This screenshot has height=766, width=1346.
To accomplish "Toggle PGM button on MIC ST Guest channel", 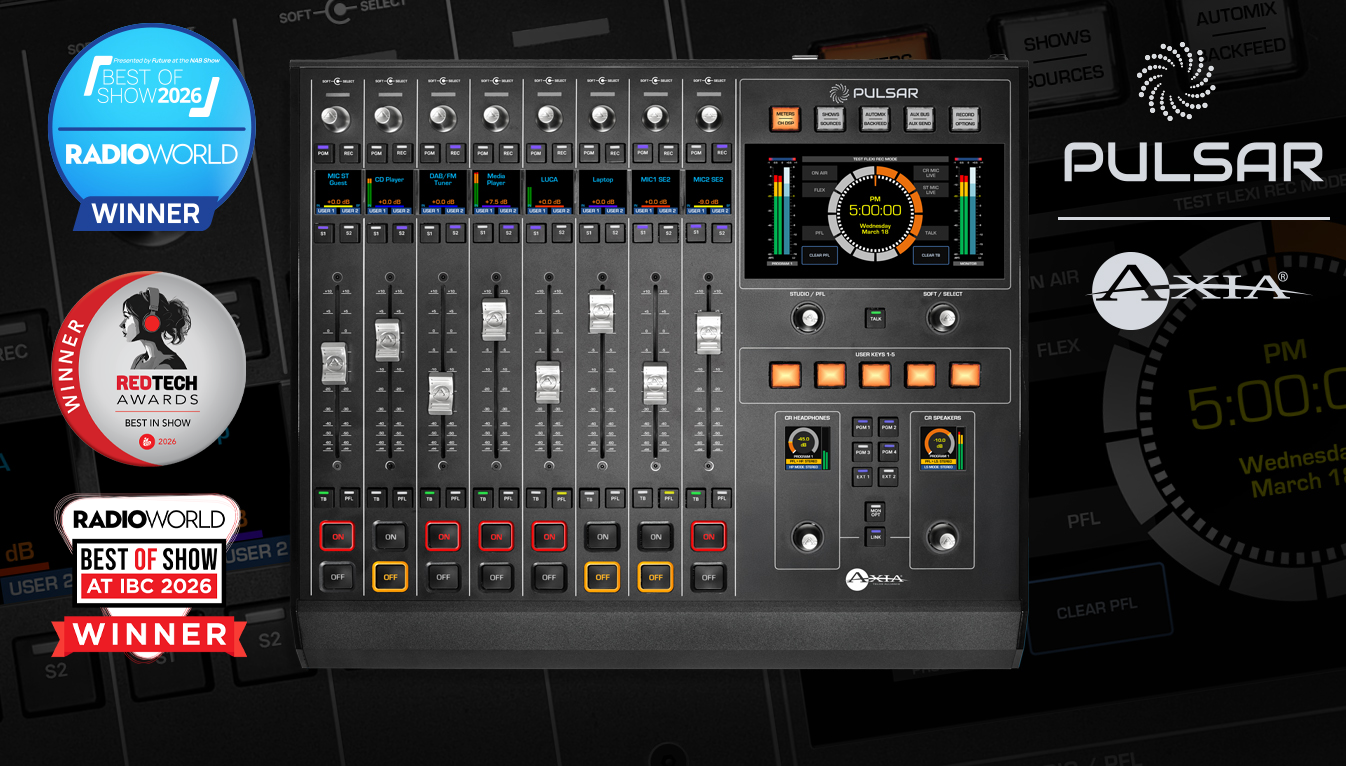I will pos(324,153).
